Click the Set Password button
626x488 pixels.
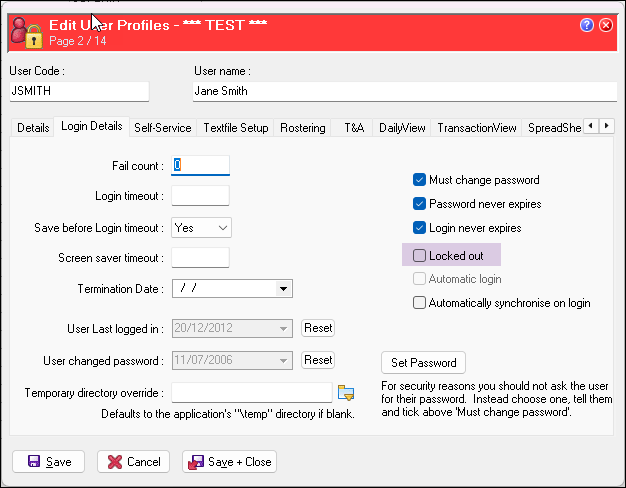[x=423, y=363]
